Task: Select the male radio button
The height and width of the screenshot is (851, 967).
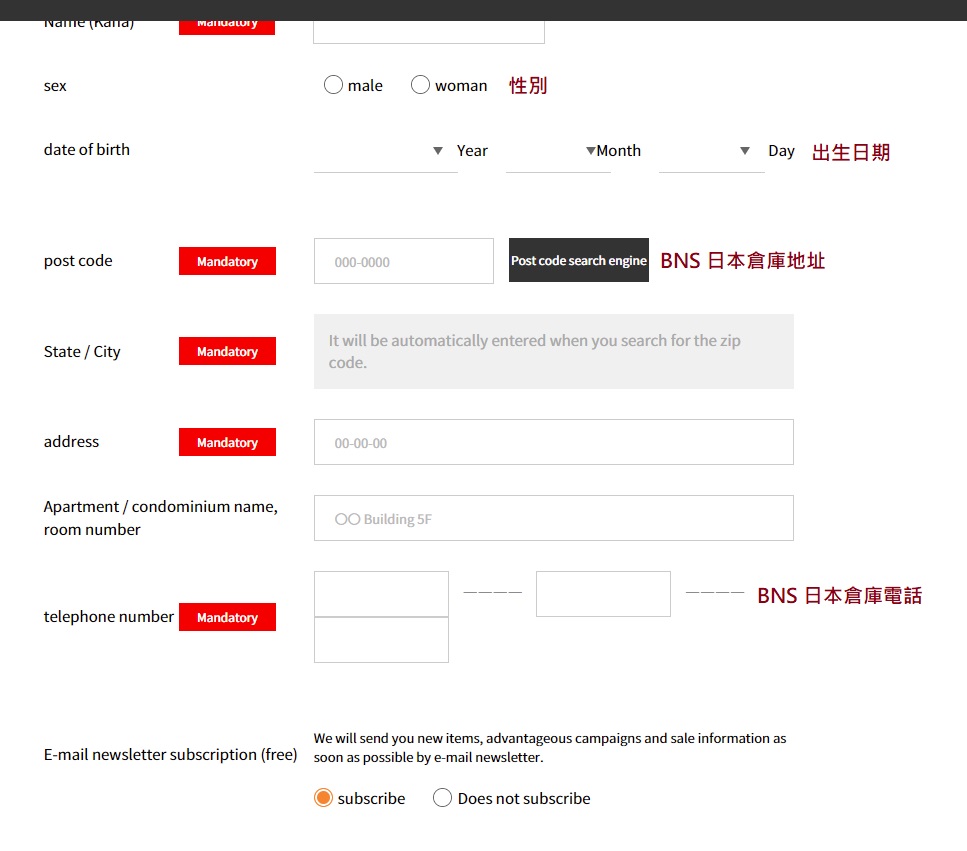Action: 333,85
